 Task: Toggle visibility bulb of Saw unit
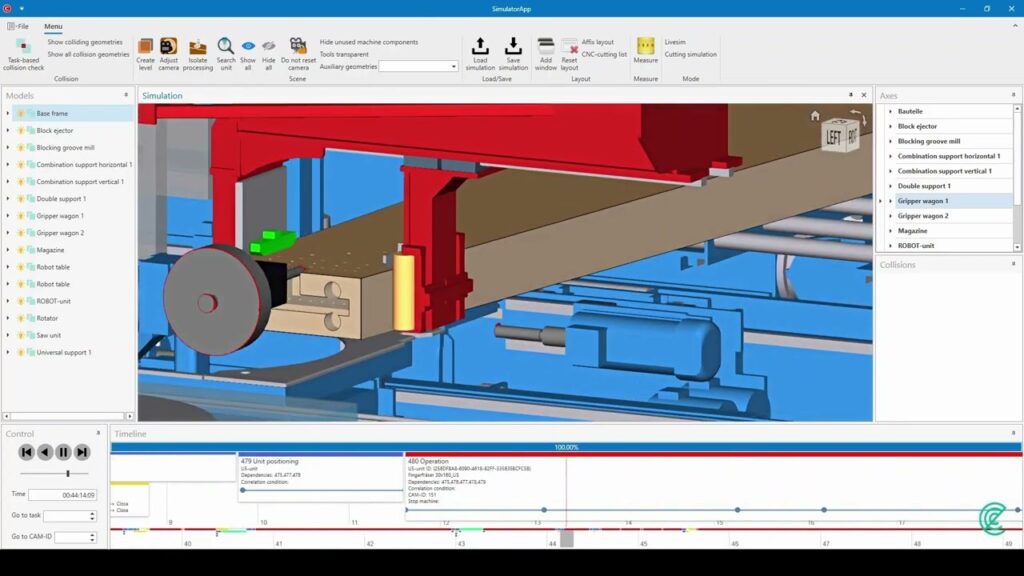coord(21,335)
